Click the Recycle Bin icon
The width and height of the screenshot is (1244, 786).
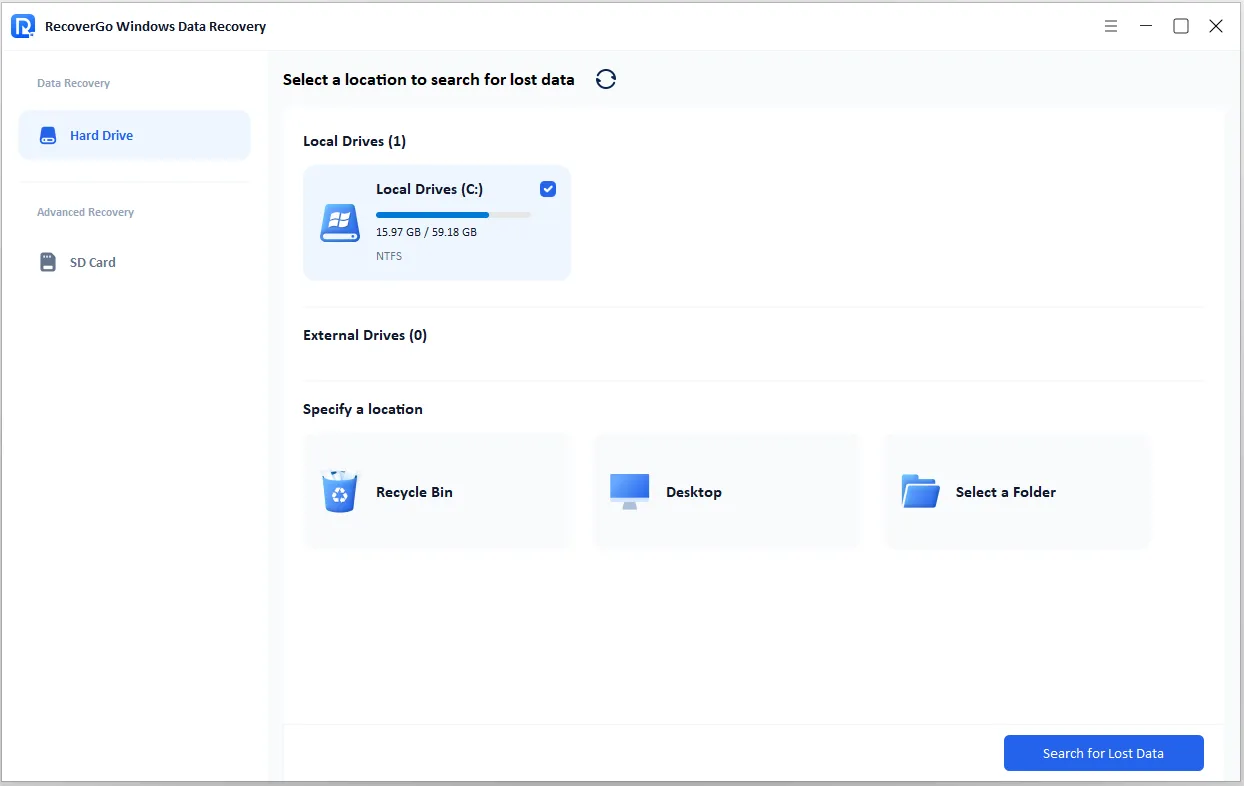[340, 492]
